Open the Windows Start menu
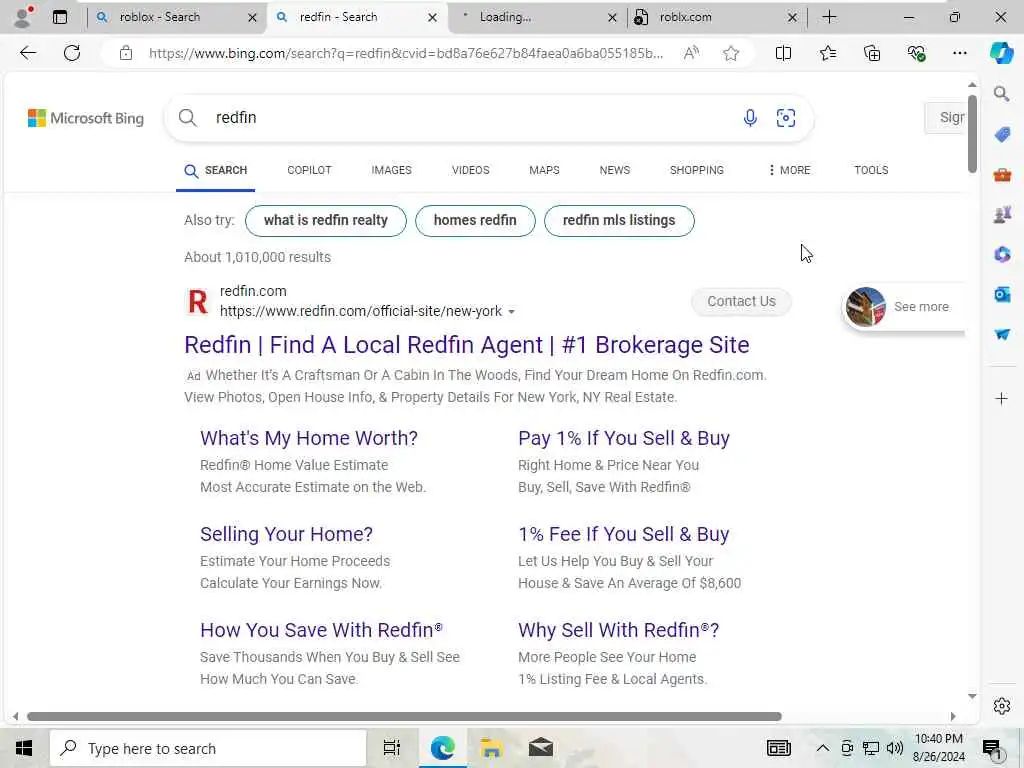Viewport: 1024px width, 768px height. click(x=24, y=748)
